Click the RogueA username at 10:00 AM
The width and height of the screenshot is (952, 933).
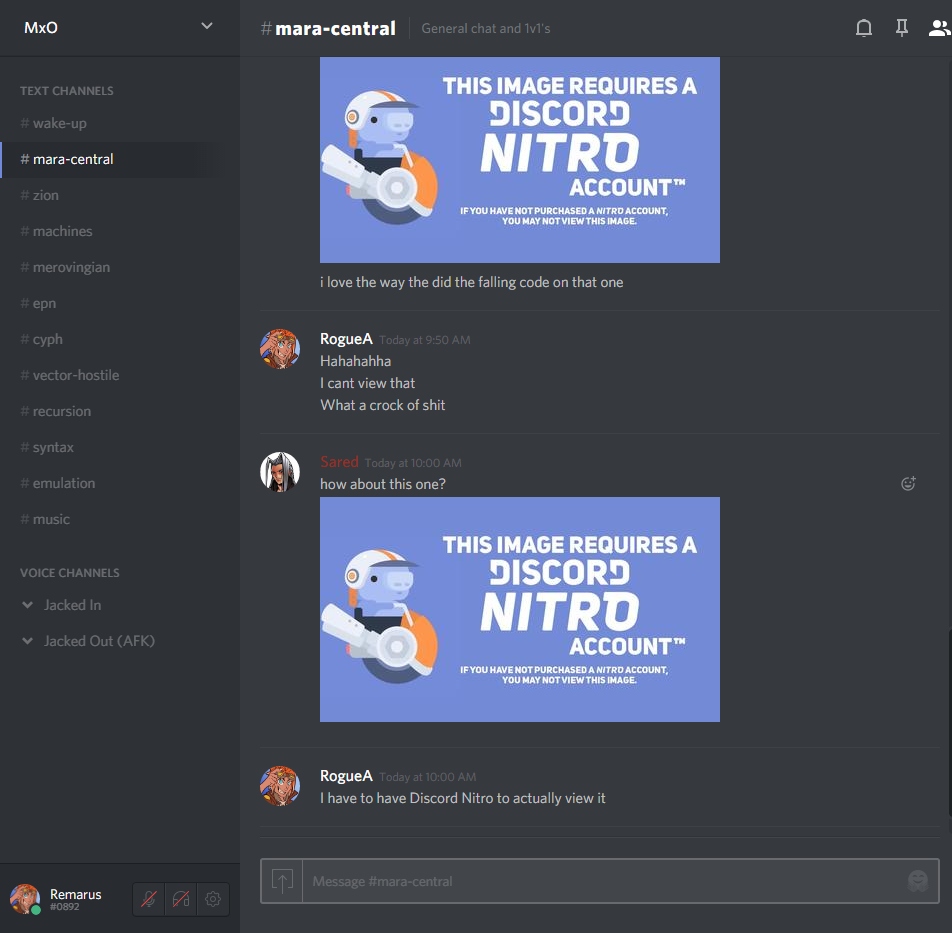[x=346, y=776]
